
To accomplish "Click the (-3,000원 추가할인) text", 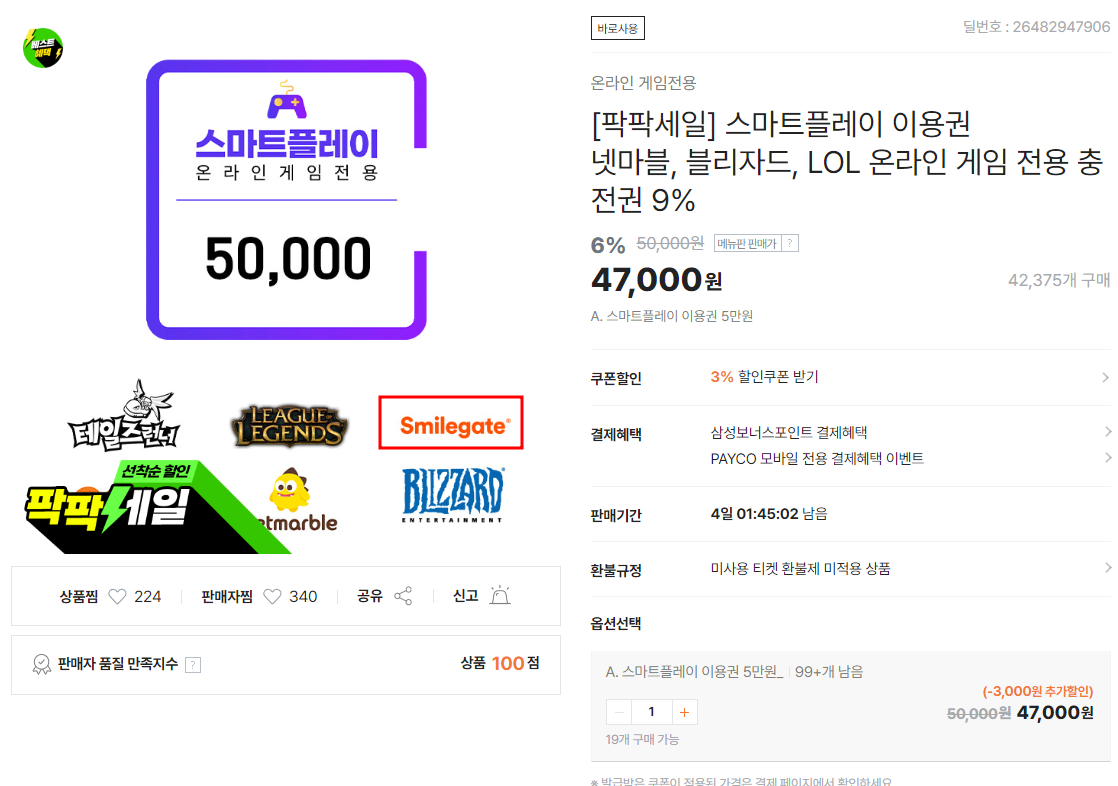I will click(1037, 691).
